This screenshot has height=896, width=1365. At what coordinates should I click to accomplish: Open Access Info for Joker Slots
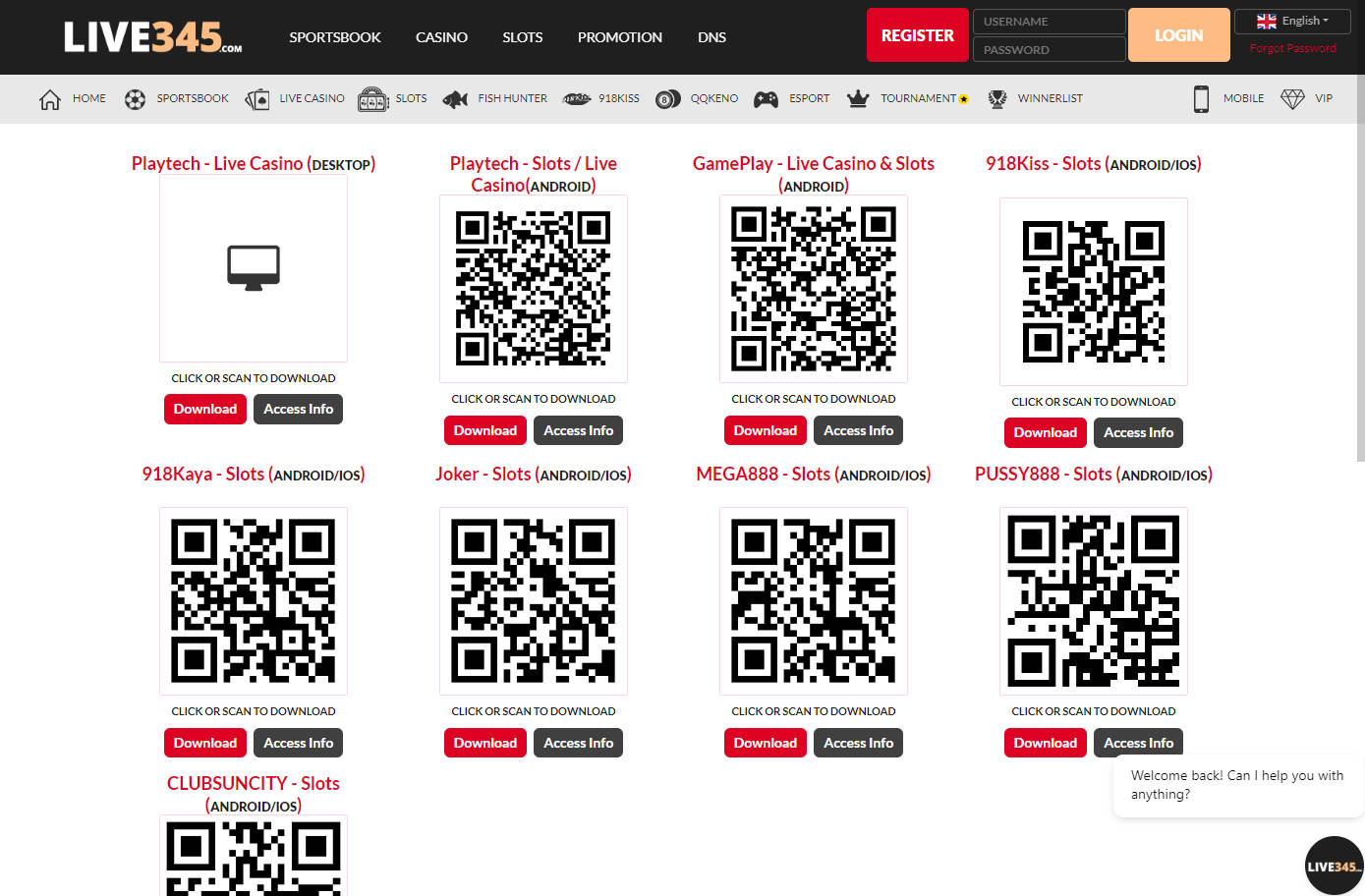click(579, 743)
